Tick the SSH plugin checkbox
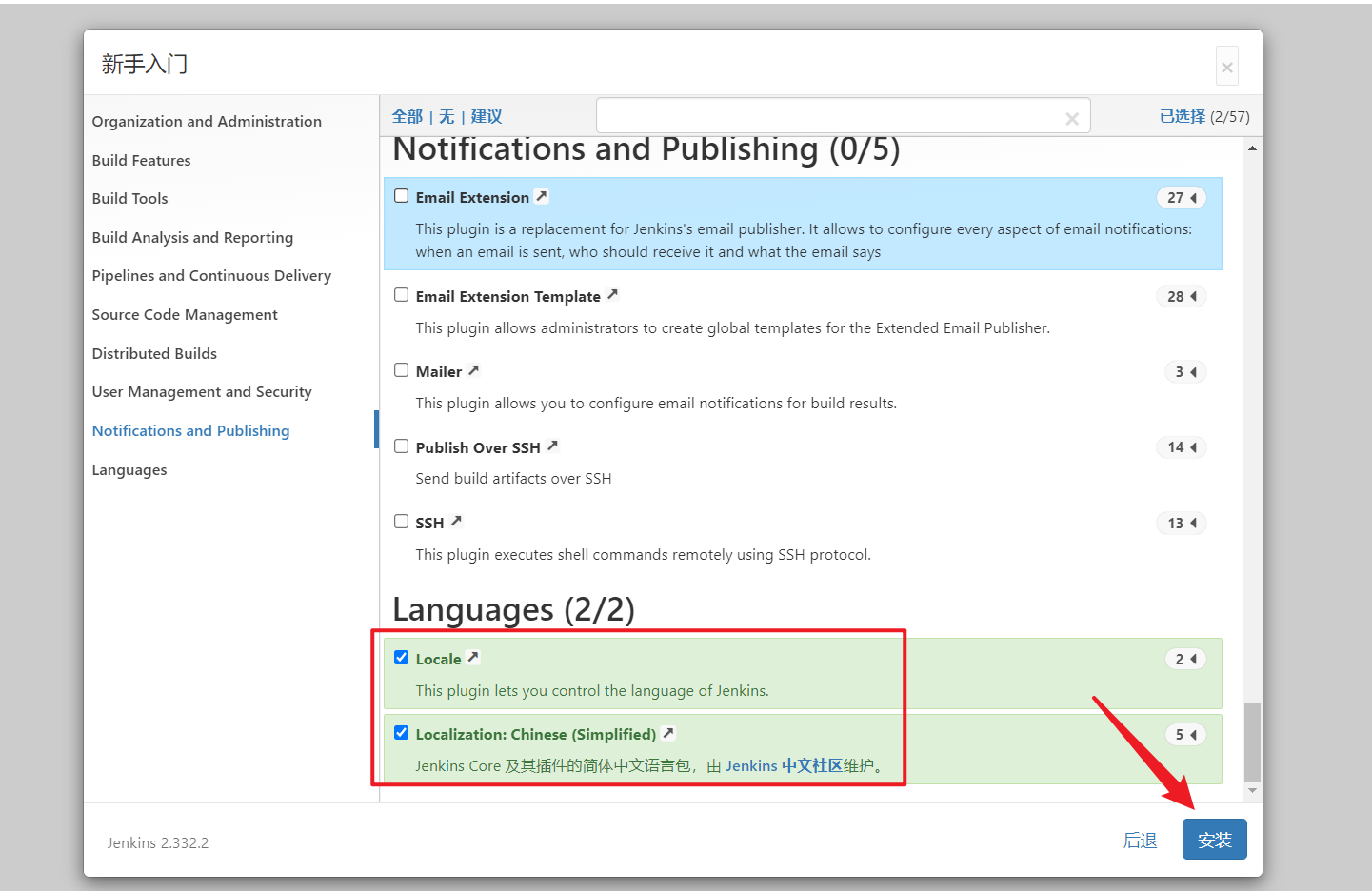The image size is (1372, 891). click(402, 522)
